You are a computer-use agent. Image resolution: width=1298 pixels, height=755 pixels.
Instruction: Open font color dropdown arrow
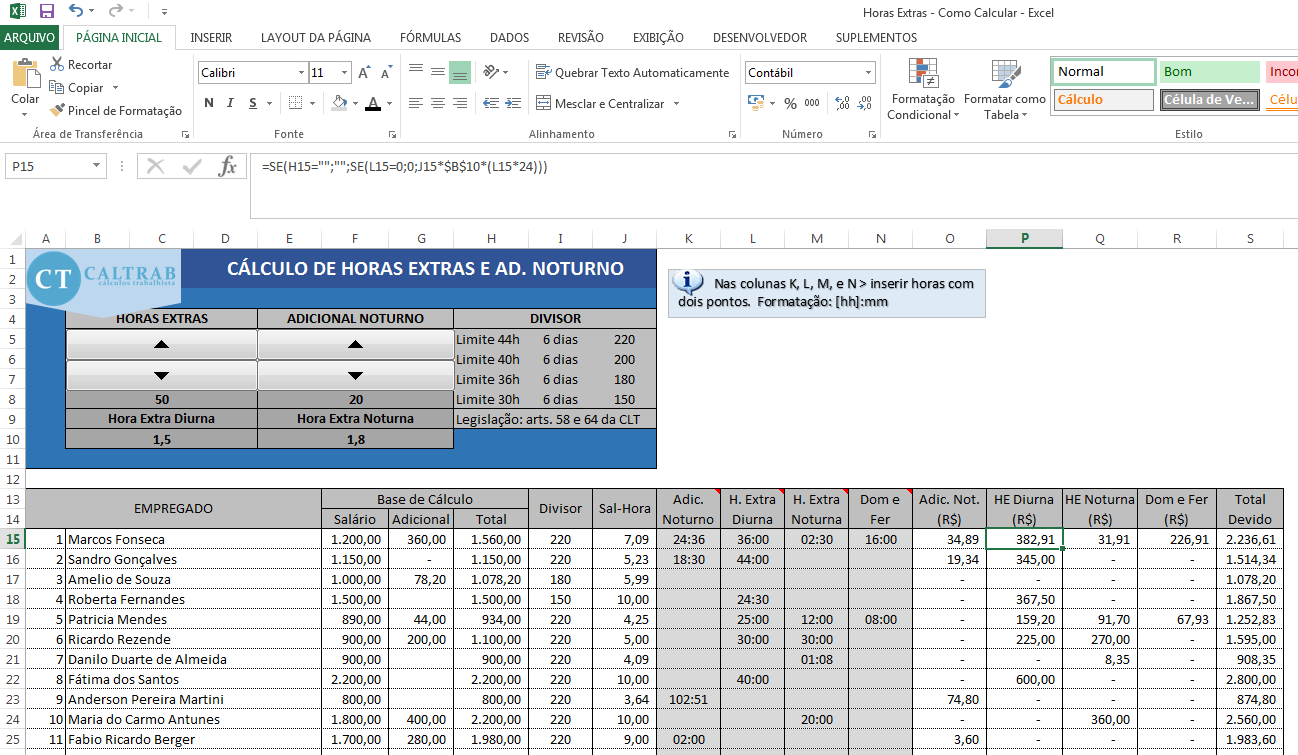coord(388,103)
